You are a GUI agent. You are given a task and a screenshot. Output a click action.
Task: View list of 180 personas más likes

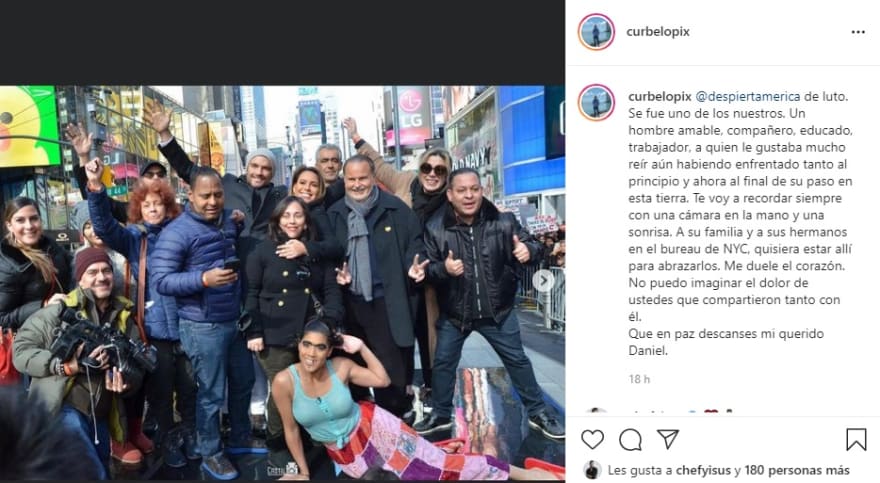pos(797,470)
